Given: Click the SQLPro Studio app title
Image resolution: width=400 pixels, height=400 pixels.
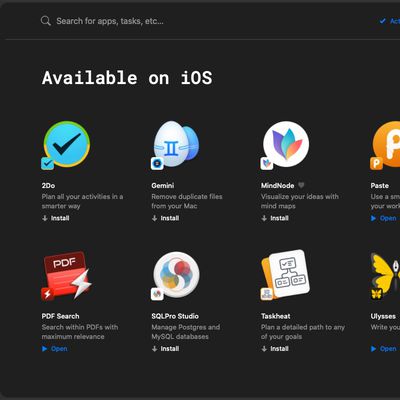Looking at the screenshot, I should (175, 316).
